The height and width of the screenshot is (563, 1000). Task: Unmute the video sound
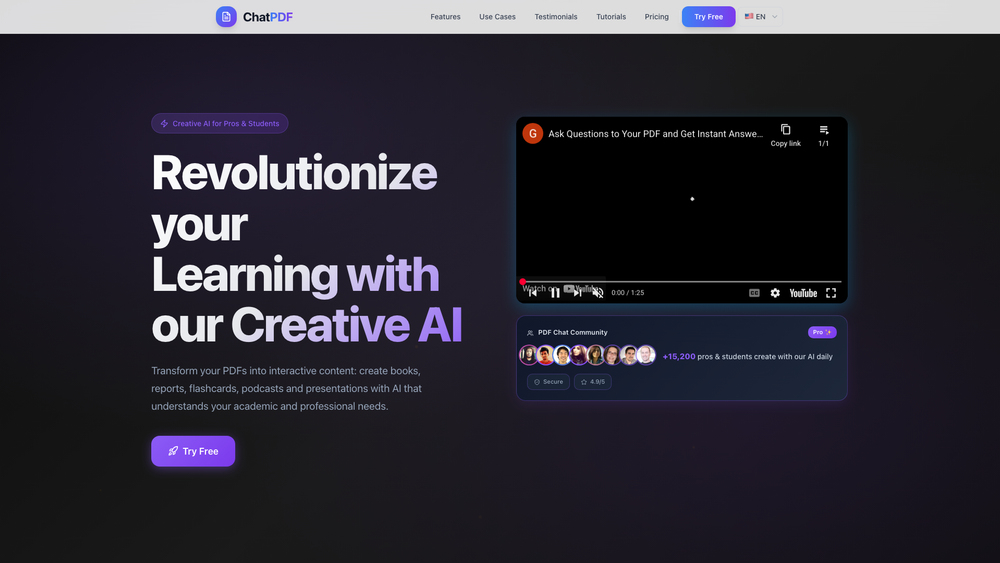point(598,293)
